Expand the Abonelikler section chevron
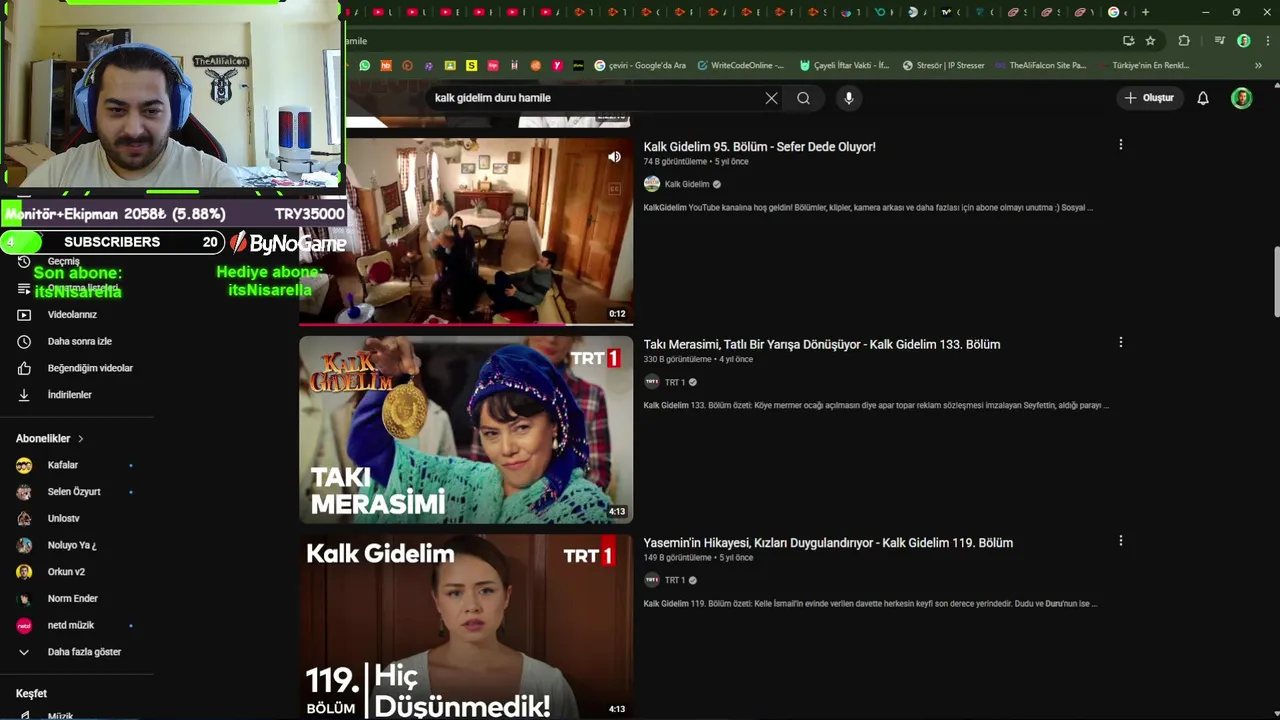The height and width of the screenshot is (720, 1280). tap(81, 439)
